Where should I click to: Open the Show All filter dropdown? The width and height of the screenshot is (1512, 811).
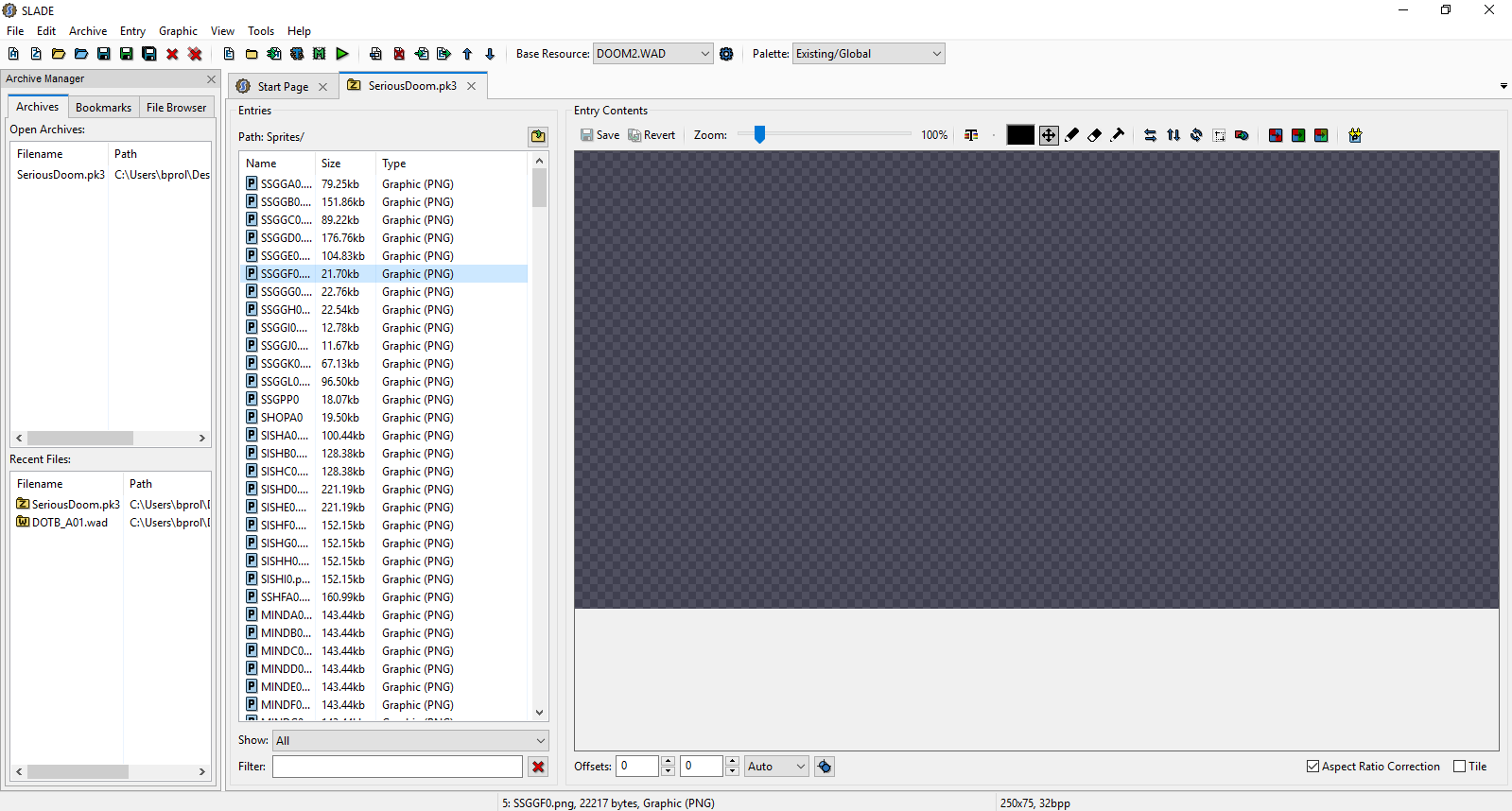coord(410,741)
